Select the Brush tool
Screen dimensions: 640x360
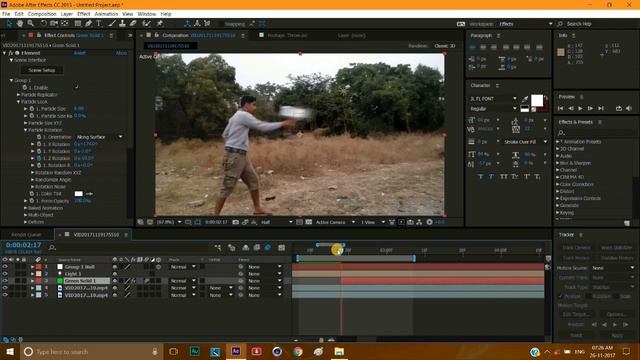tap(112, 24)
